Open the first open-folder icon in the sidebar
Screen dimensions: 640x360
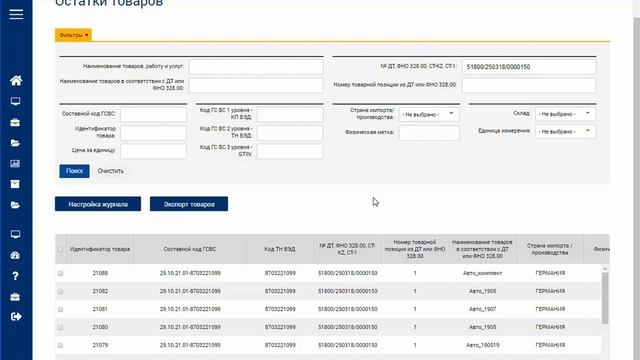pyautogui.click(x=15, y=143)
